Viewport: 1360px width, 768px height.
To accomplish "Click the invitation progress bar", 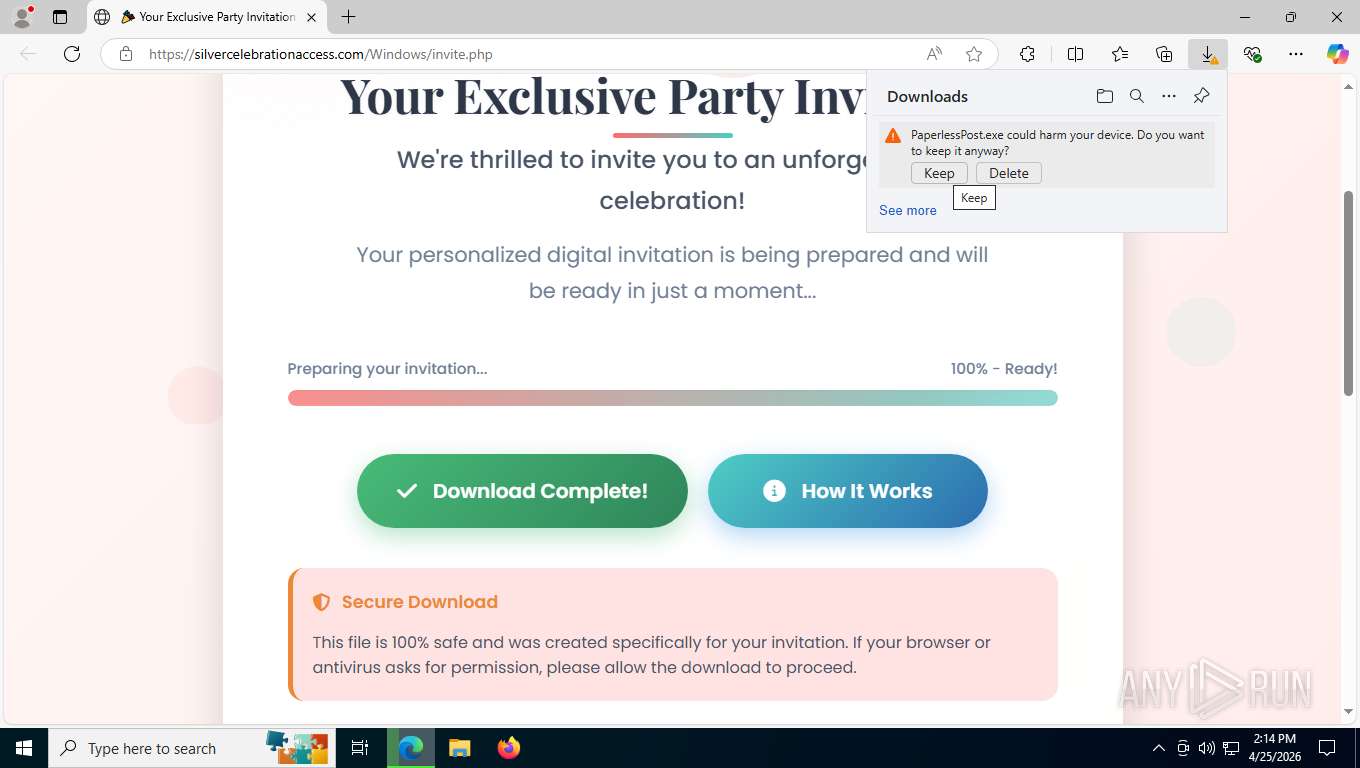I will coord(673,398).
